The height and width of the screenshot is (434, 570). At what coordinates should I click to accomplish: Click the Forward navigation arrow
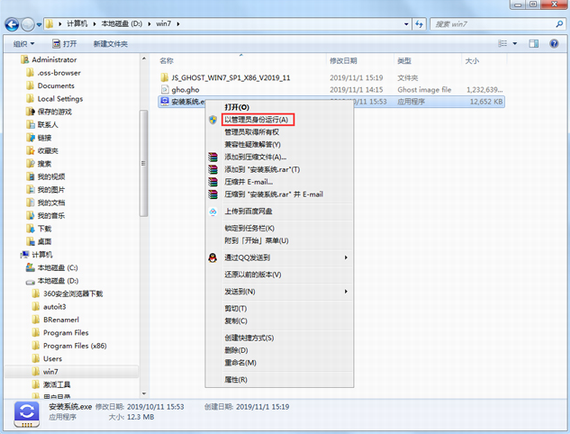tap(28, 24)
